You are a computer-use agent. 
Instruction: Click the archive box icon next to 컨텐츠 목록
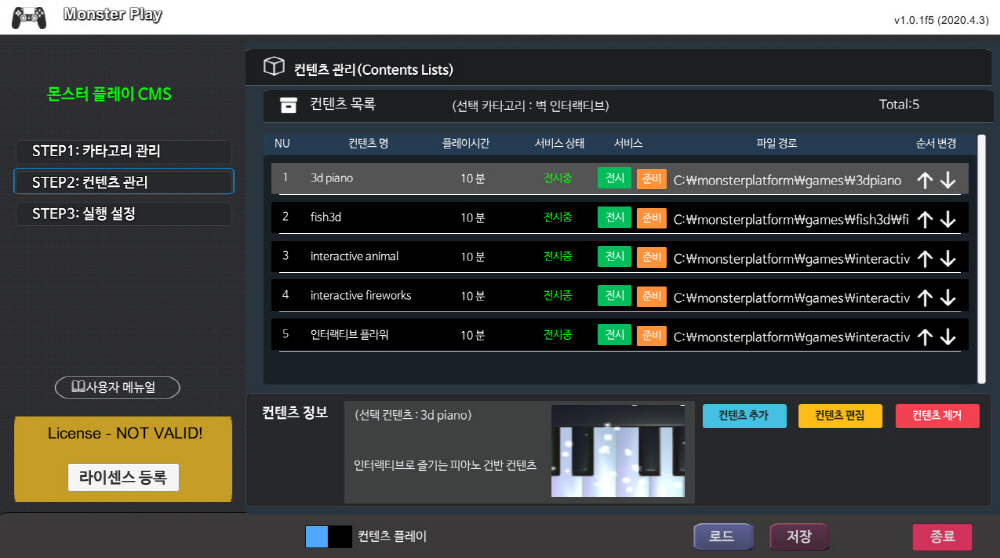(288, 105)
